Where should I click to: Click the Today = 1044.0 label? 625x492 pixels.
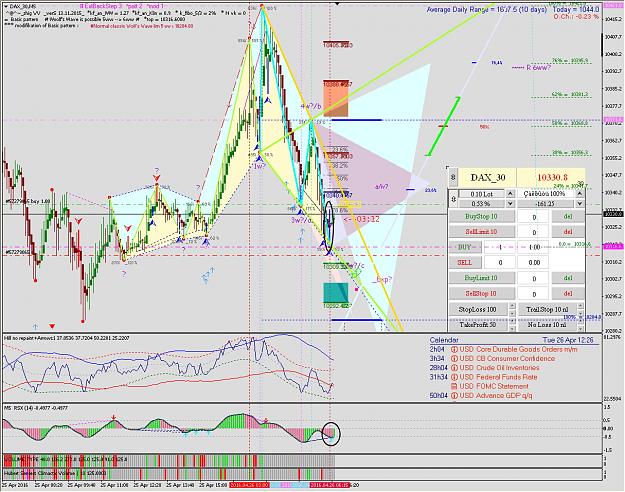click(x=576, y=9)
